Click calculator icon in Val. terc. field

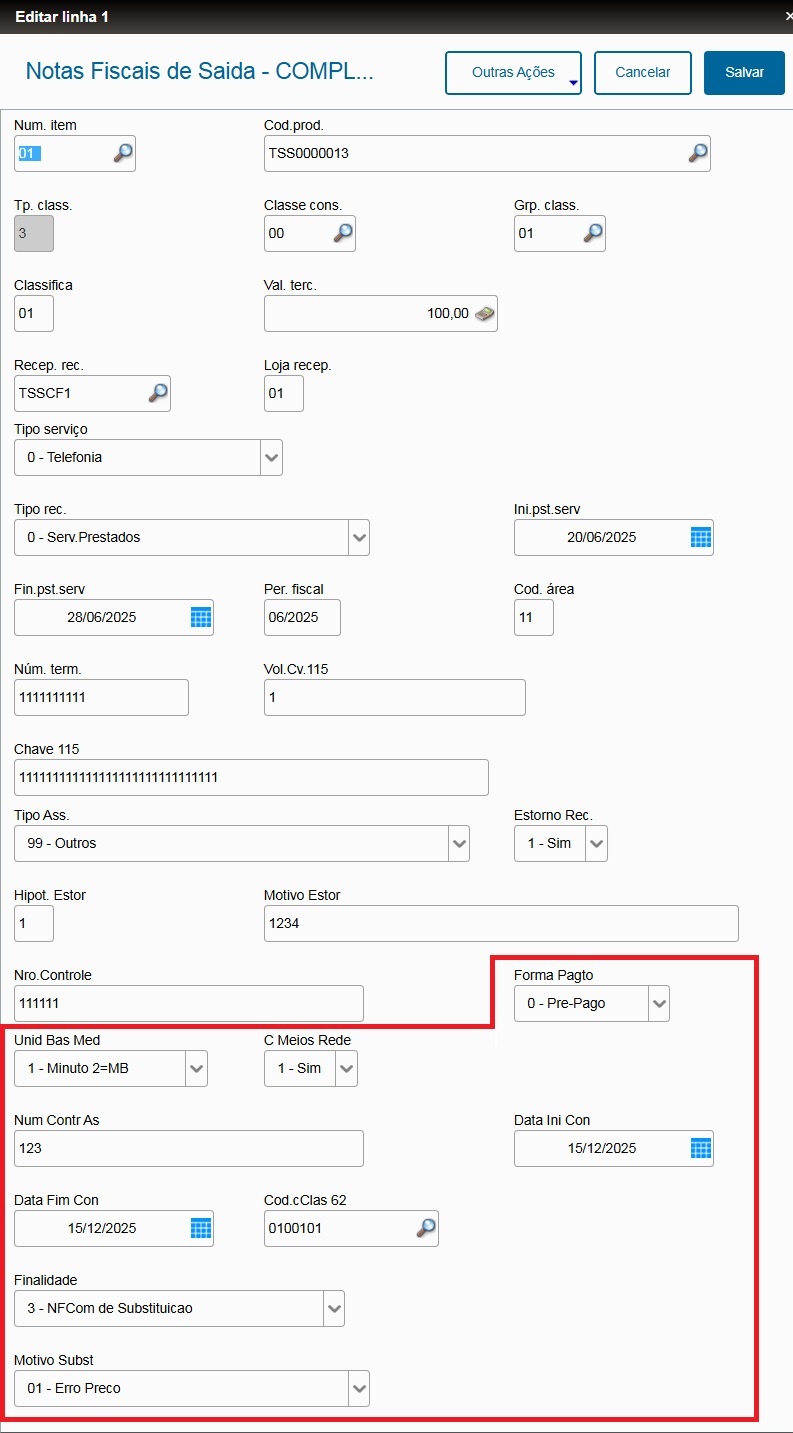tap(485, 313)
